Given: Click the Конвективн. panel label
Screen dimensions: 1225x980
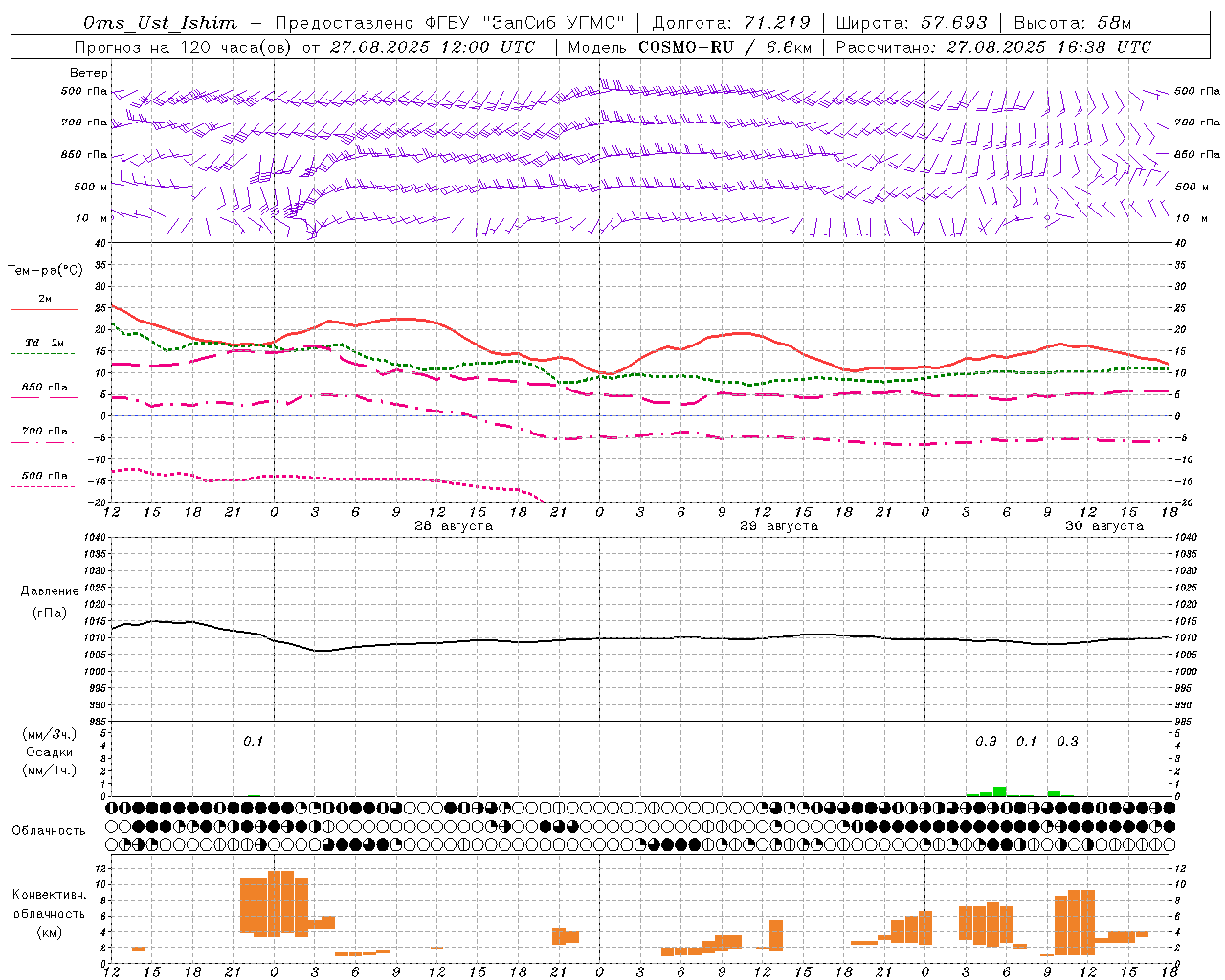Looking at the screenshot, I should click(50, 895).
